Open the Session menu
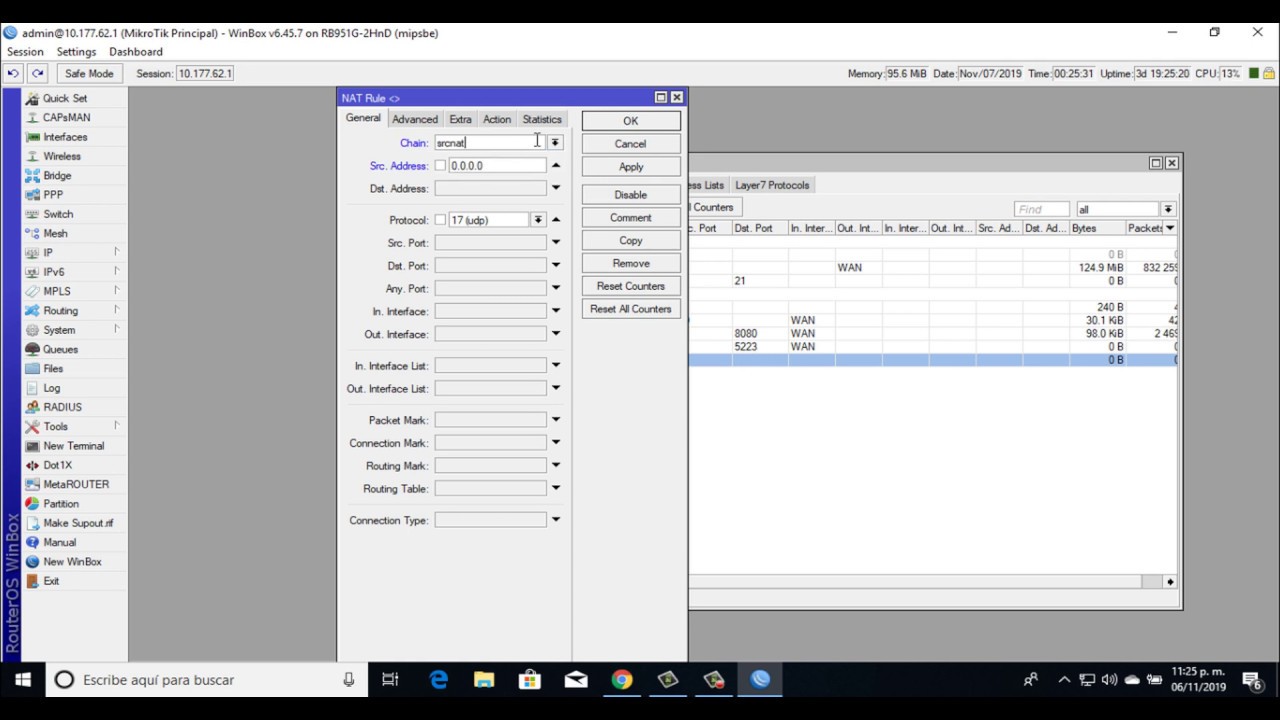Viewport: 1280px width, 720px height. [25, 52]
